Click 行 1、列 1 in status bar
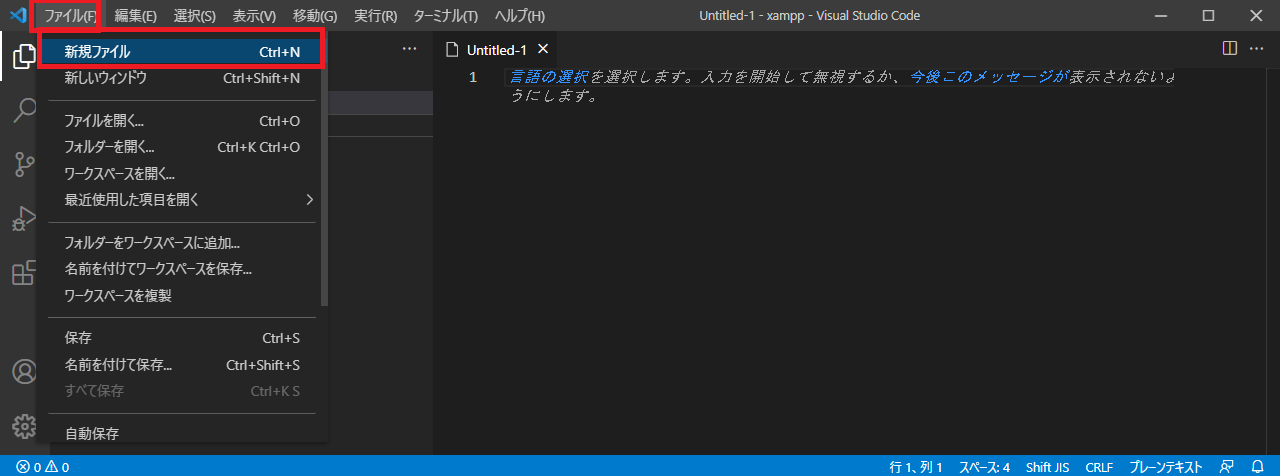The image size is (1280, 476). pyautogui.click(x=916, y=467)
